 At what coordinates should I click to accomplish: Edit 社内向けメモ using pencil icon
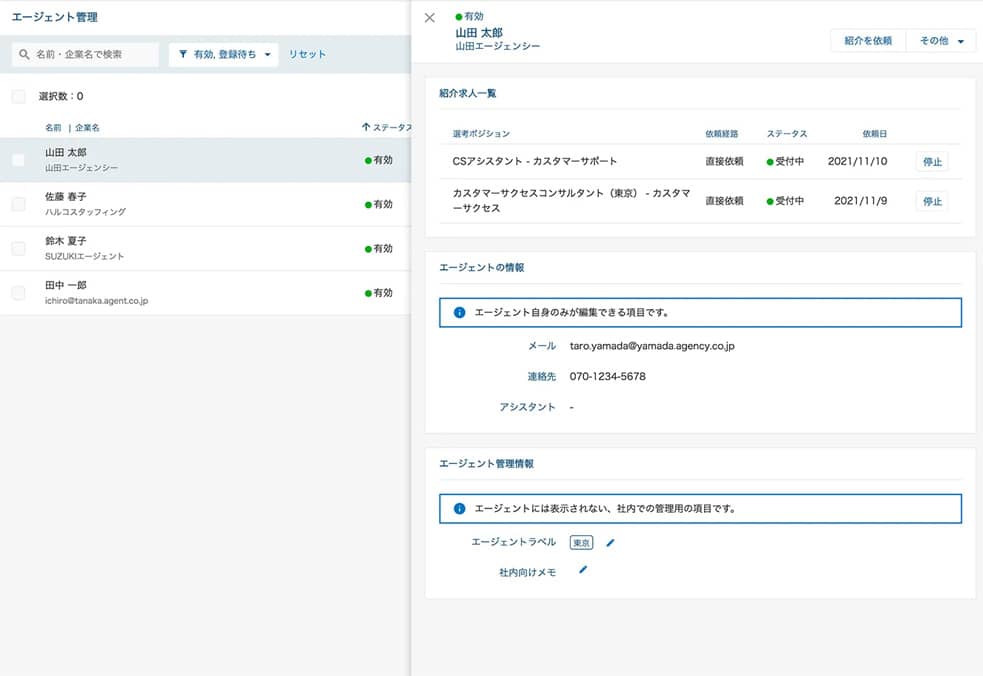583,570
